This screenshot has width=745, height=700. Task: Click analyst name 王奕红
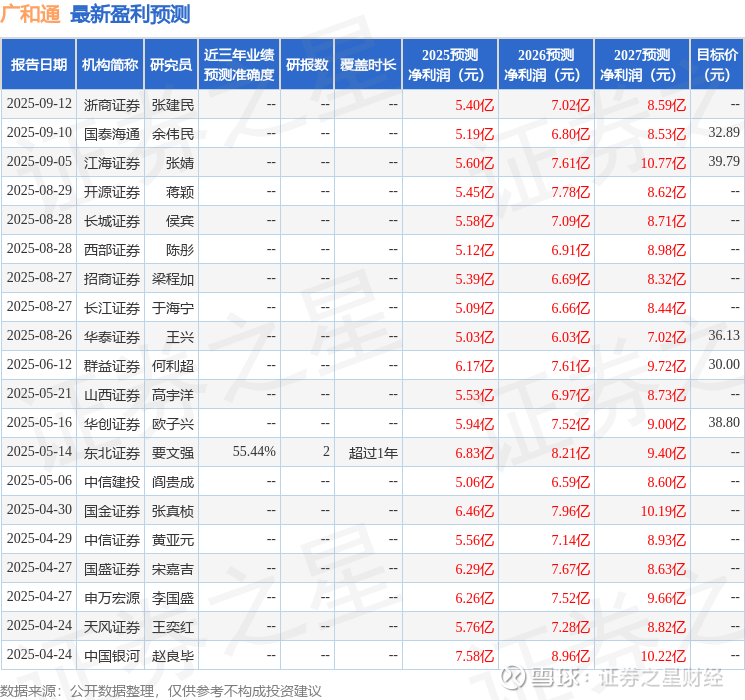pyautogui.click(x=173, y=627)
